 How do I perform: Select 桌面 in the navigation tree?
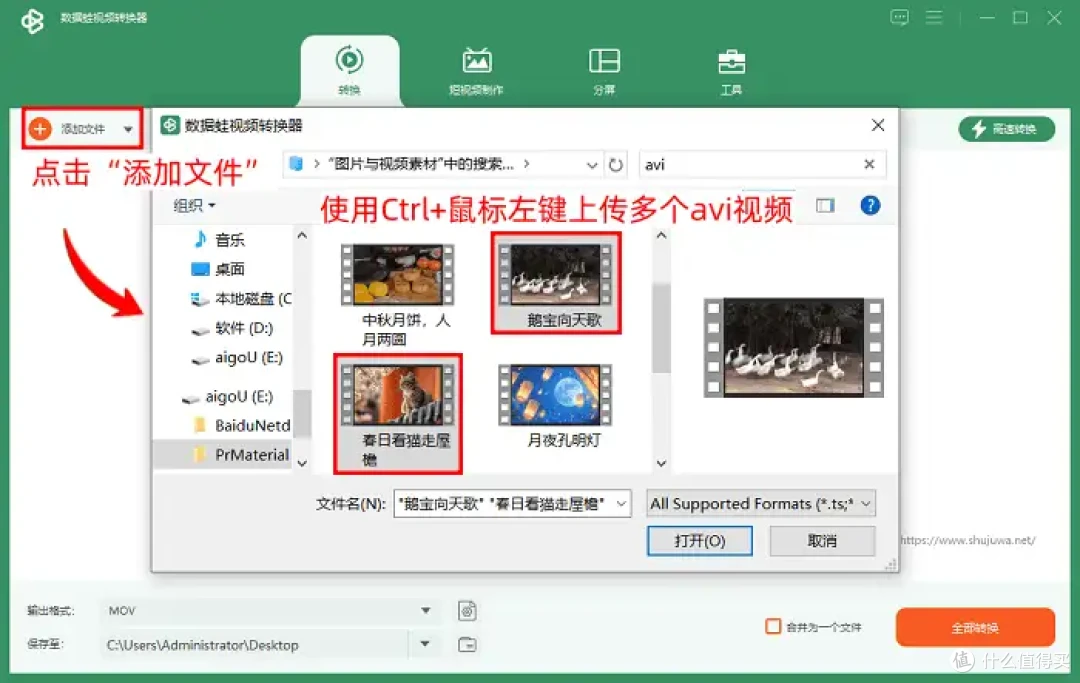coord(218,269)
